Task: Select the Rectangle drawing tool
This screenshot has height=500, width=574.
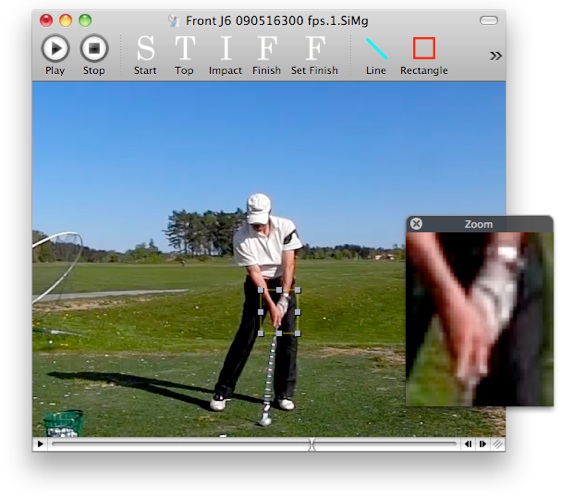Action: point(424,55)
